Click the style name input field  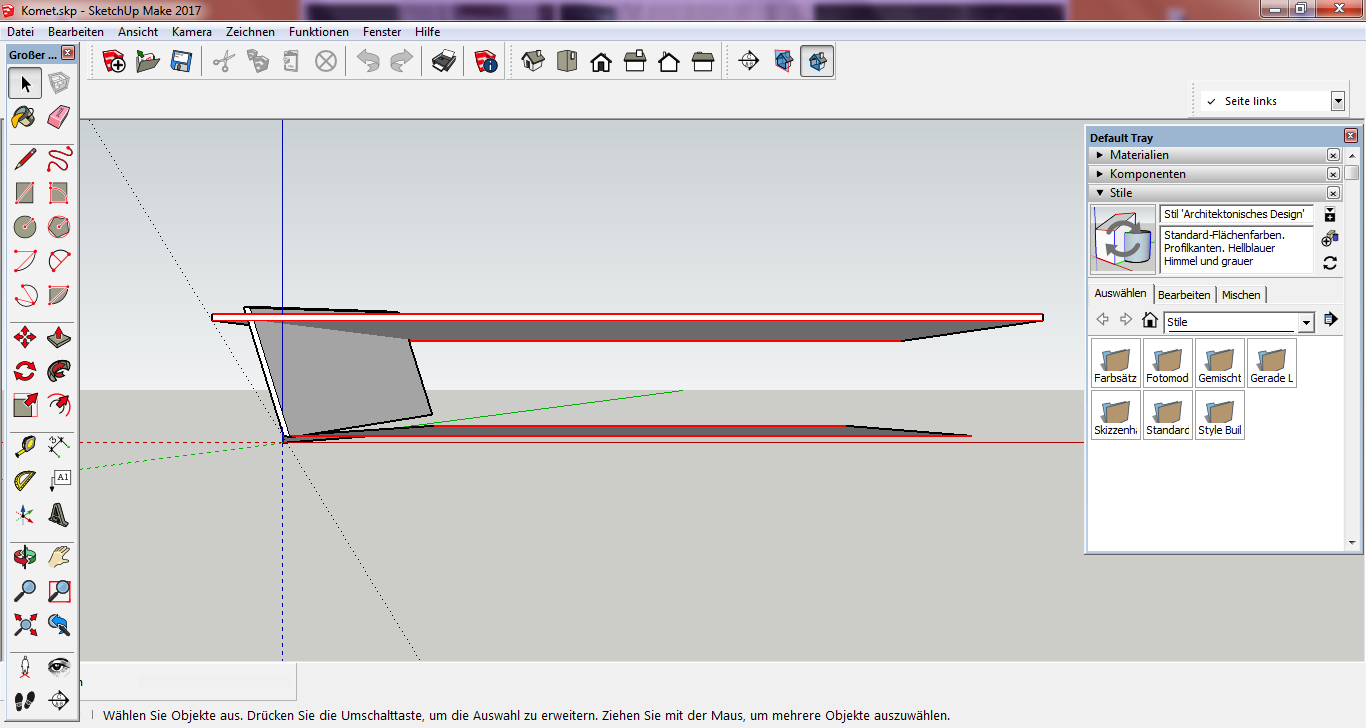[x=1236, y=214]
